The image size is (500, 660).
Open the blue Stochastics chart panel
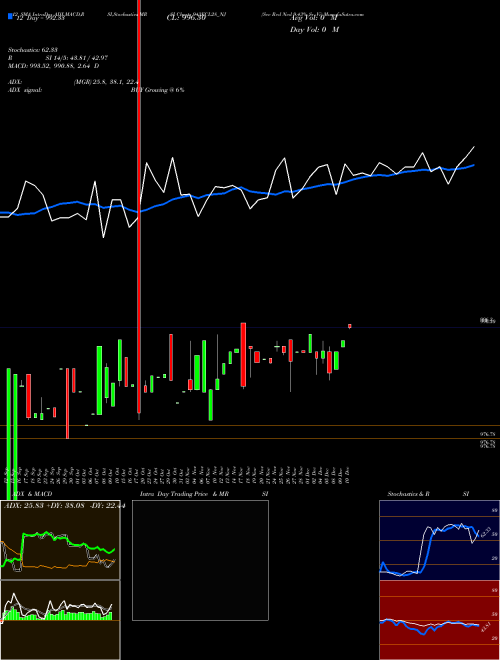pyautogui.click(x=439, y=540)
